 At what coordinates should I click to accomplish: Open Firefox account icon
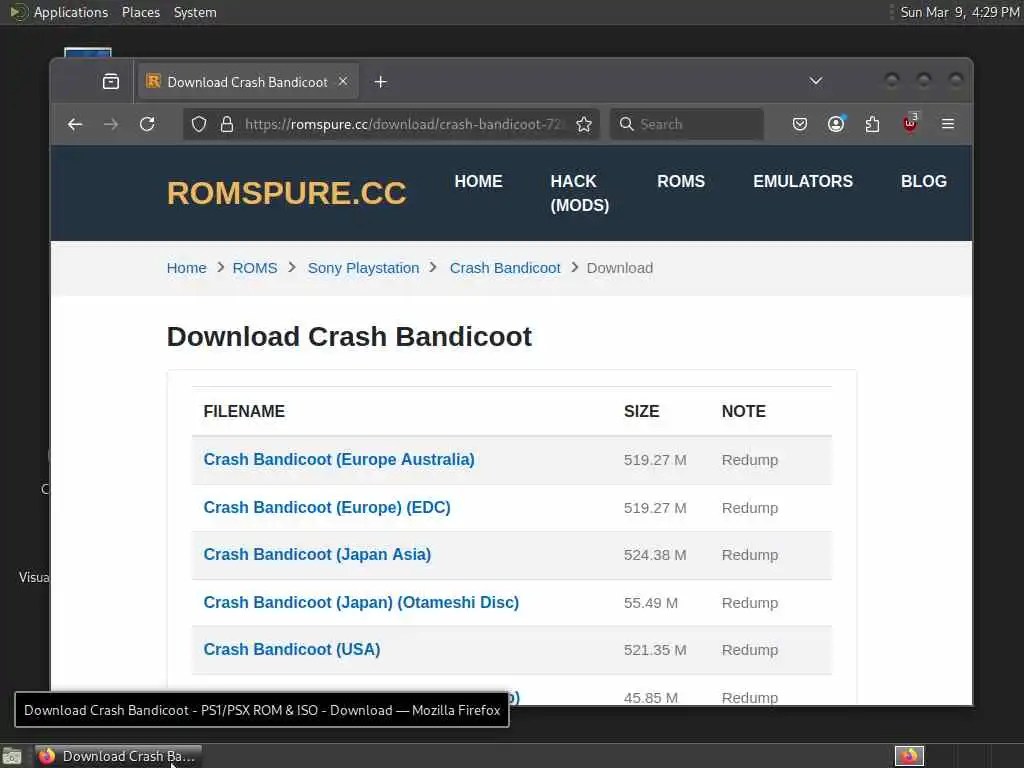pos(836,124)
